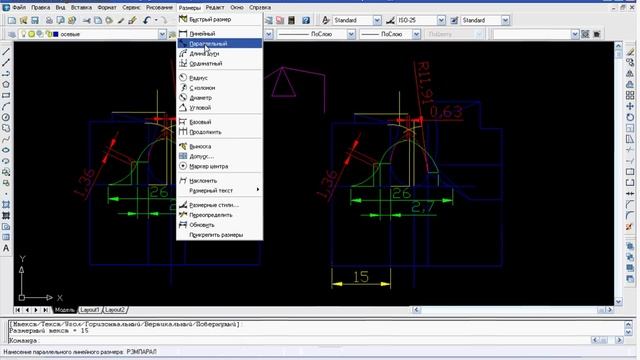The image size is (640, 360).
Task: Click the Open file icon
Action: coord(23,20)
